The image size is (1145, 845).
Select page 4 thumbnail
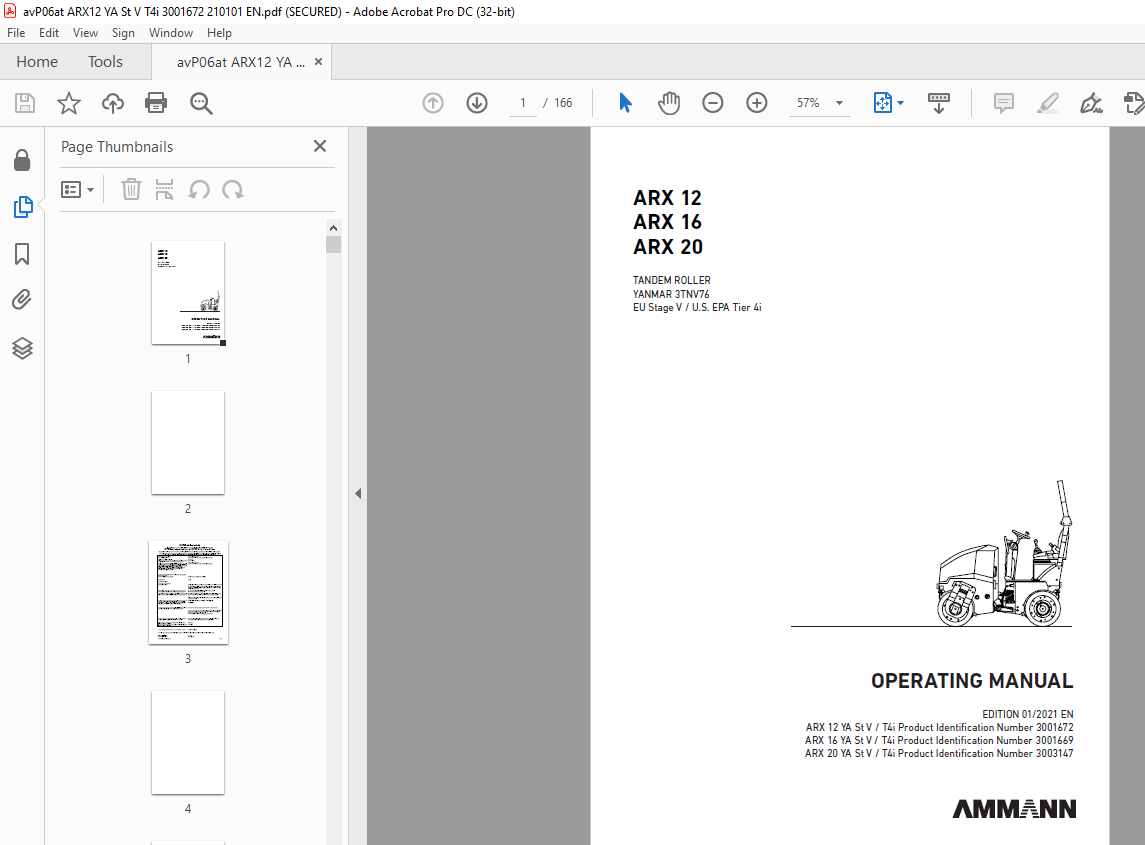pos(188,742)
